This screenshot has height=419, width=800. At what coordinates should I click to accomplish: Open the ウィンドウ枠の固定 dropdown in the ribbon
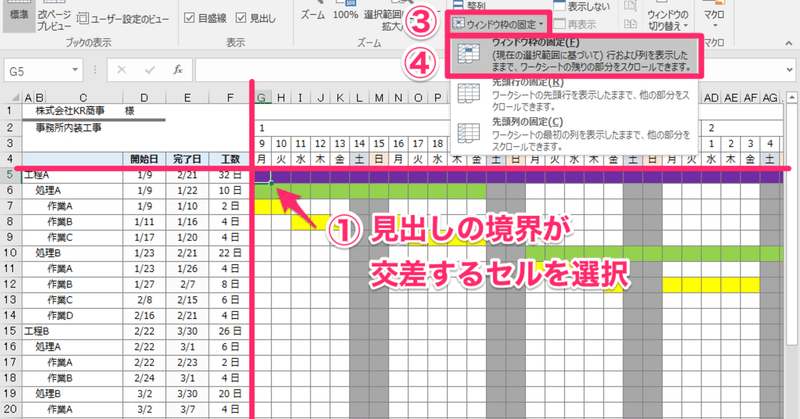click(500, 24)
